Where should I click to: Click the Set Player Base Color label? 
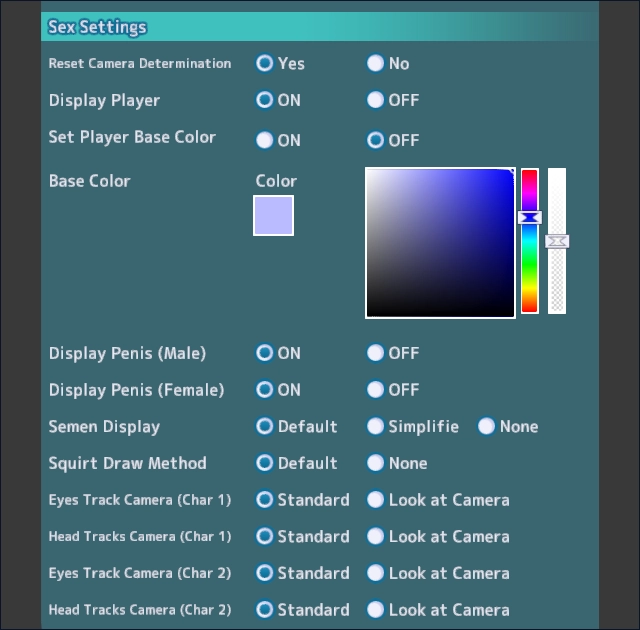tap(132, 138)
